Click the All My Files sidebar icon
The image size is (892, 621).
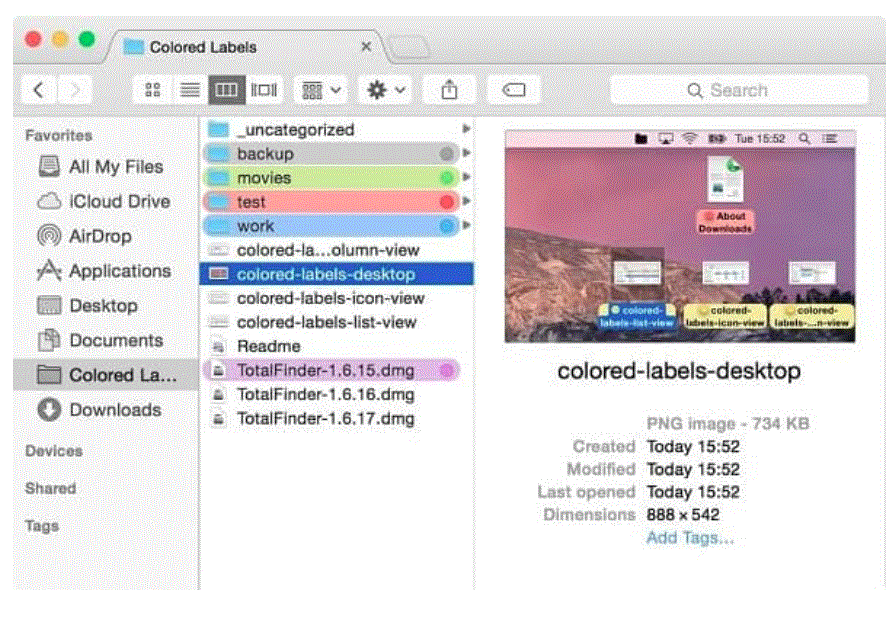pyautogui.click(x=49, y=167)
